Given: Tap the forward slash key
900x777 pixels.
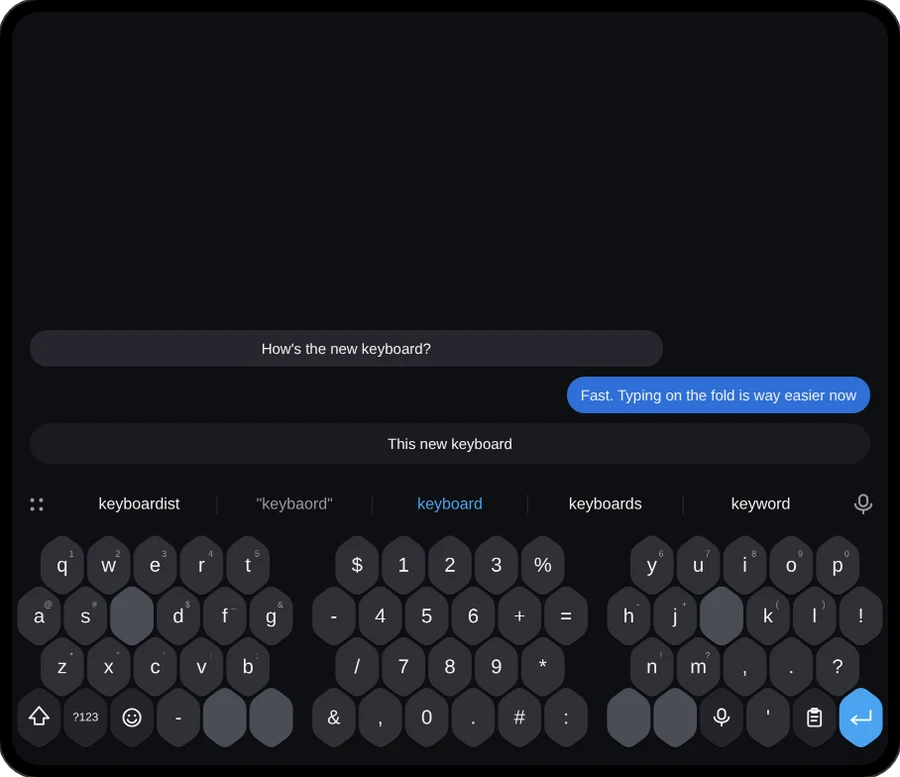Looking at the screenshot, I should pos(357,666).
